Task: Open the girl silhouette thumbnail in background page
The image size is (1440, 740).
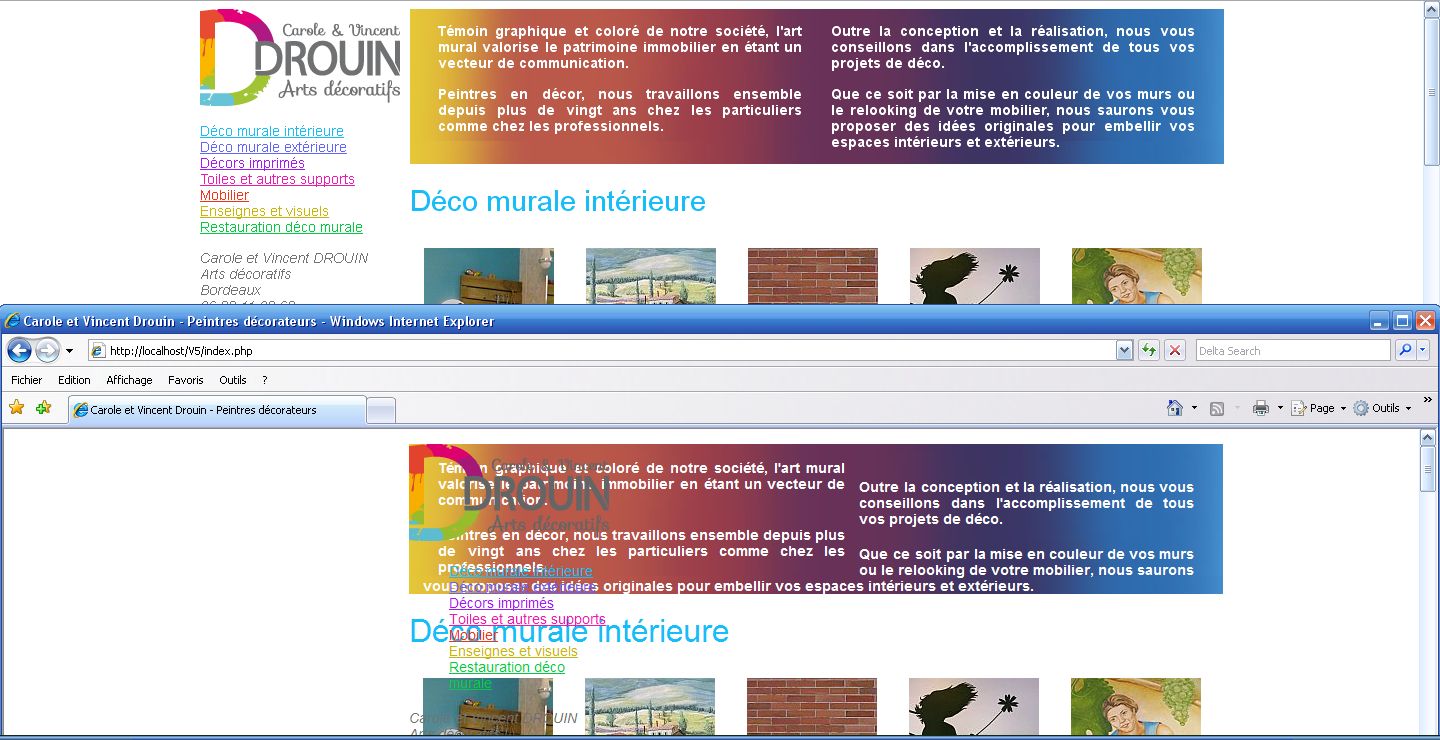Action: point(975,276)
